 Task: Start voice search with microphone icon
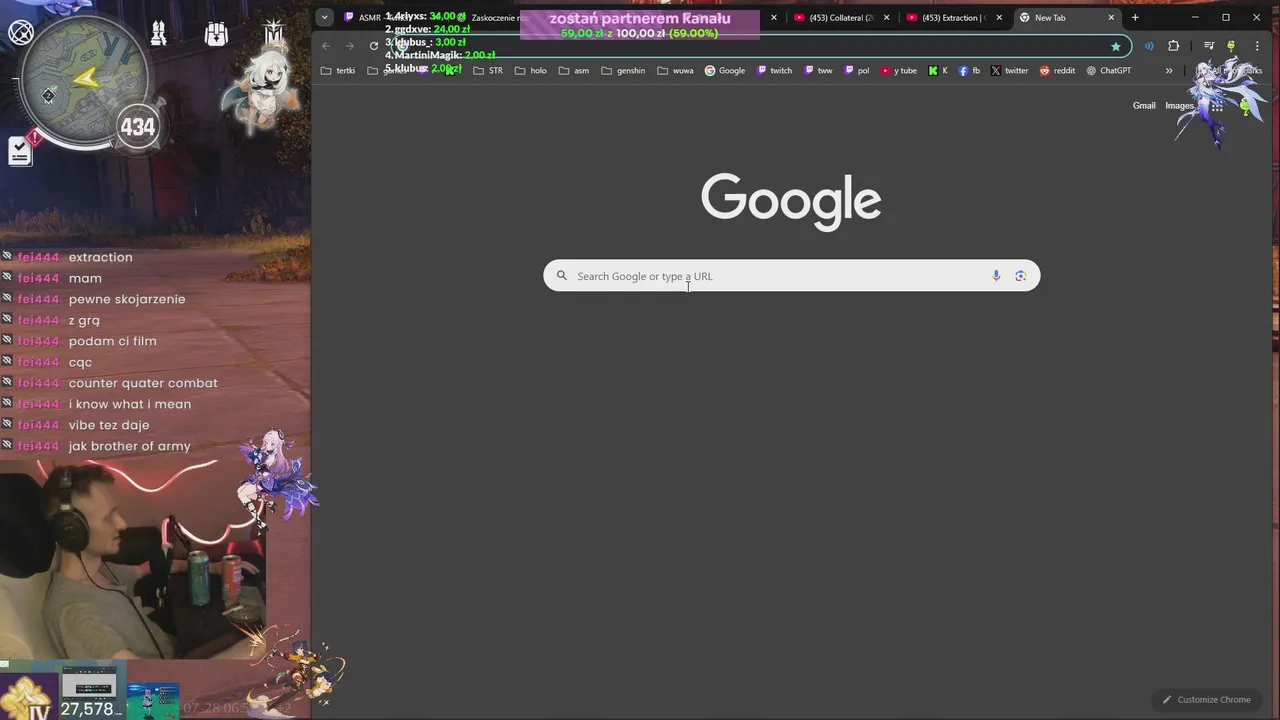tap(996, 276)
